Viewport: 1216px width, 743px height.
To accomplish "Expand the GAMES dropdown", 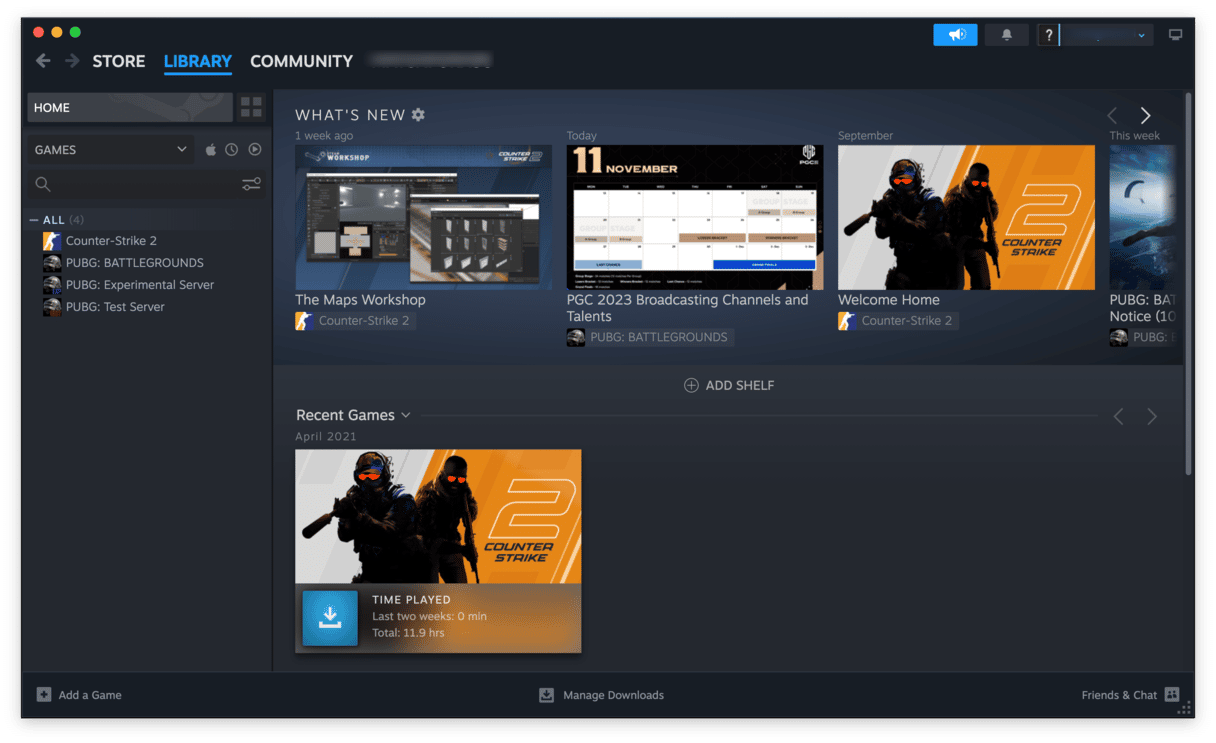I will tap(181, 150).
